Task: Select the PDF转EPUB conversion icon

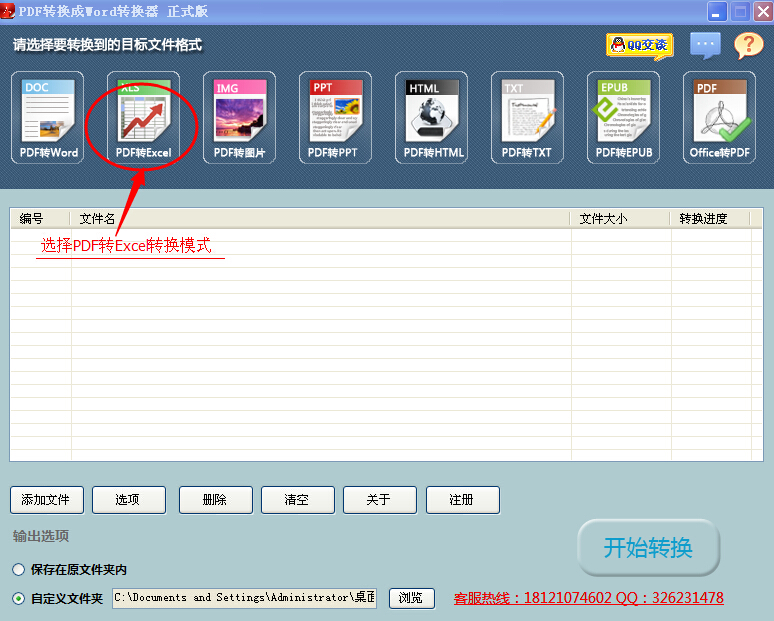Action: tap(623, 117)
